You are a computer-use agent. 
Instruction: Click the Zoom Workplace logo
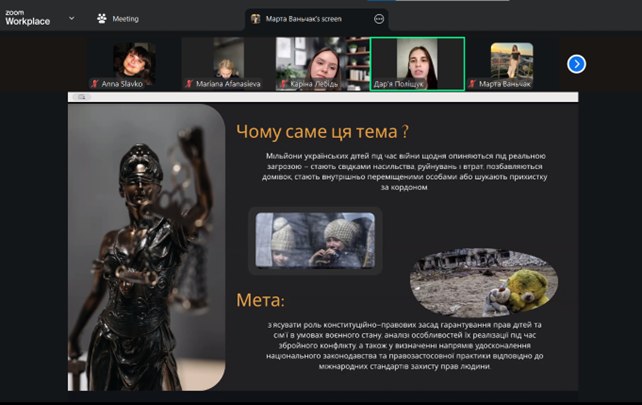point(29,17)
